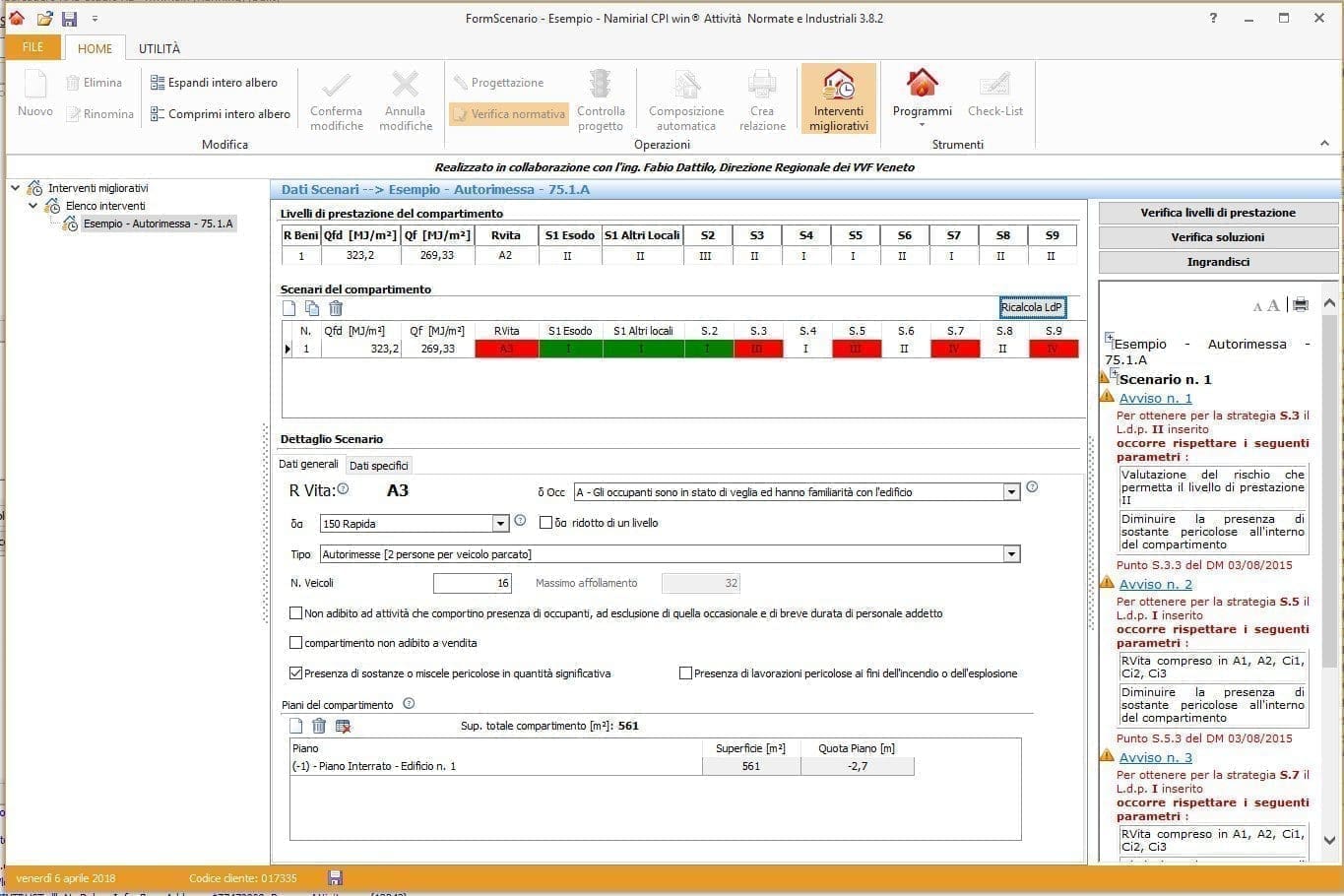Check compartimento non adibito a vendita
Viewport: 1344px width, 896px height.
click(296, 643)
